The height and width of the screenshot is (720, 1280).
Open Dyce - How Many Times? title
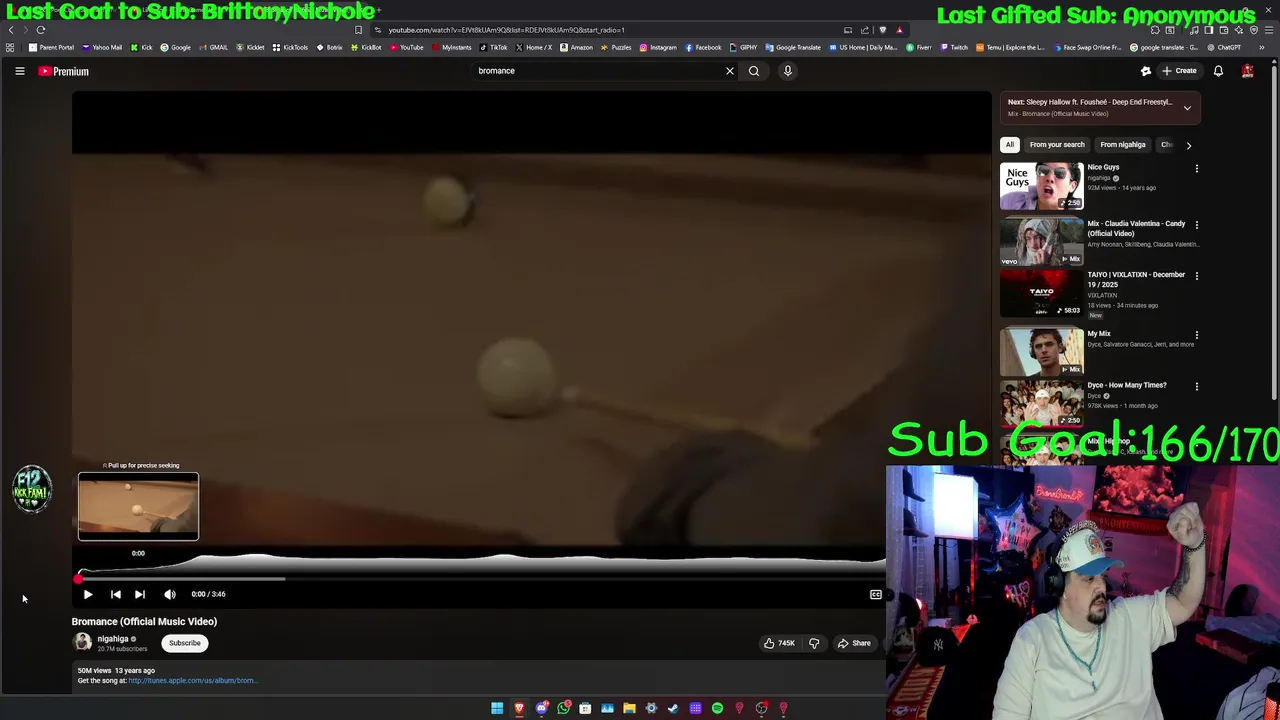pos(1127,385)
